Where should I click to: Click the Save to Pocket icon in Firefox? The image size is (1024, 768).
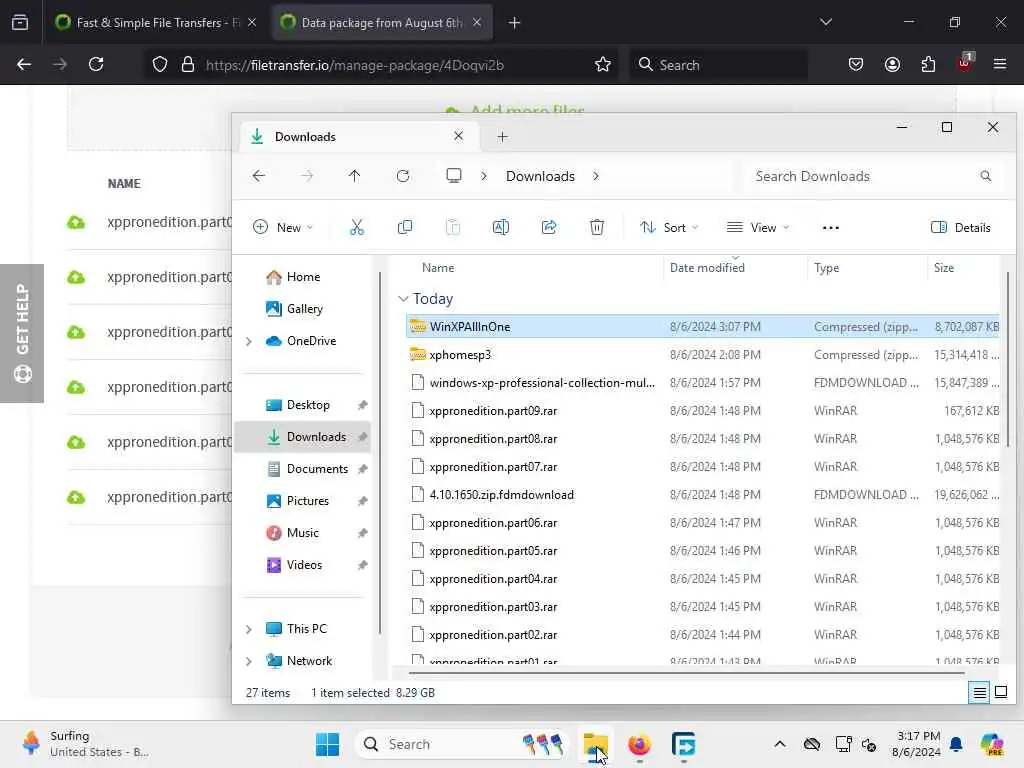pos(856,65)
